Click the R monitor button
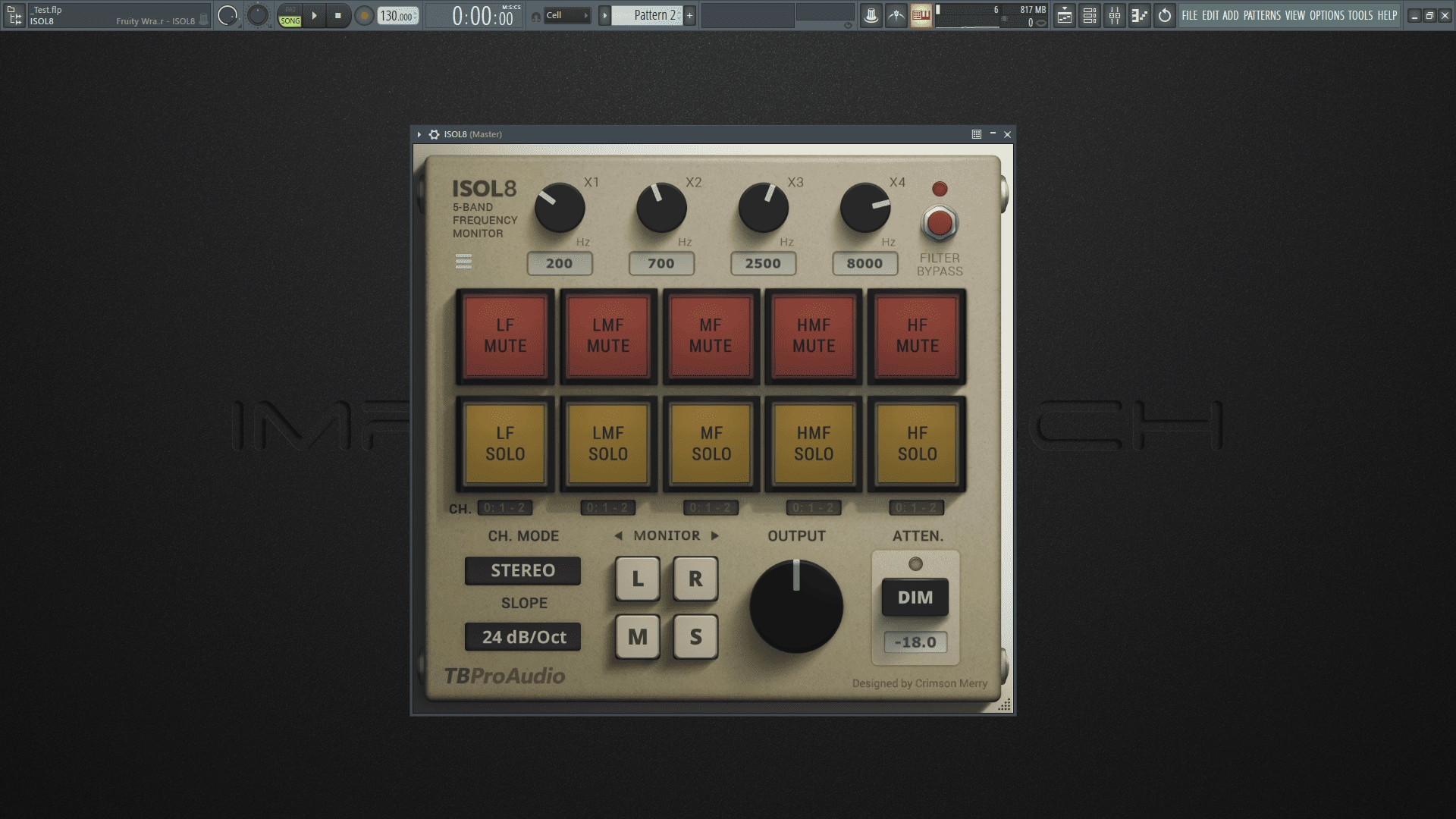Image resolution: width=1456 pixels, height=819 pixels. tap(695, 579)
